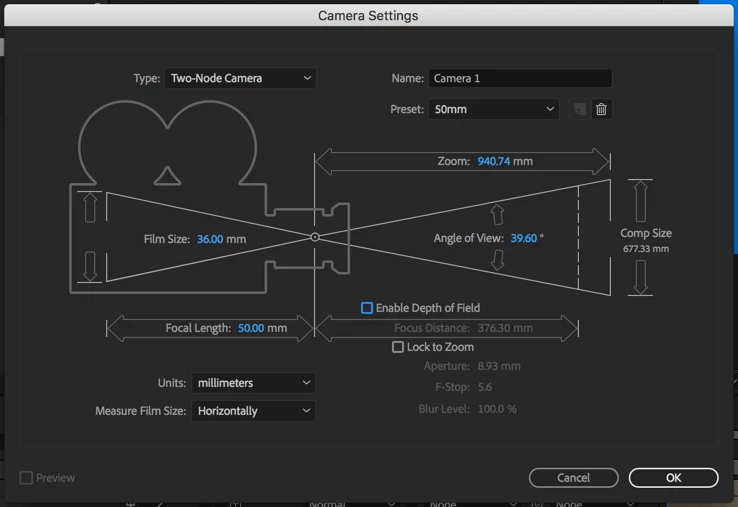
Task: Enable Depth of Field checkbox
Action: tap(367, 308)
